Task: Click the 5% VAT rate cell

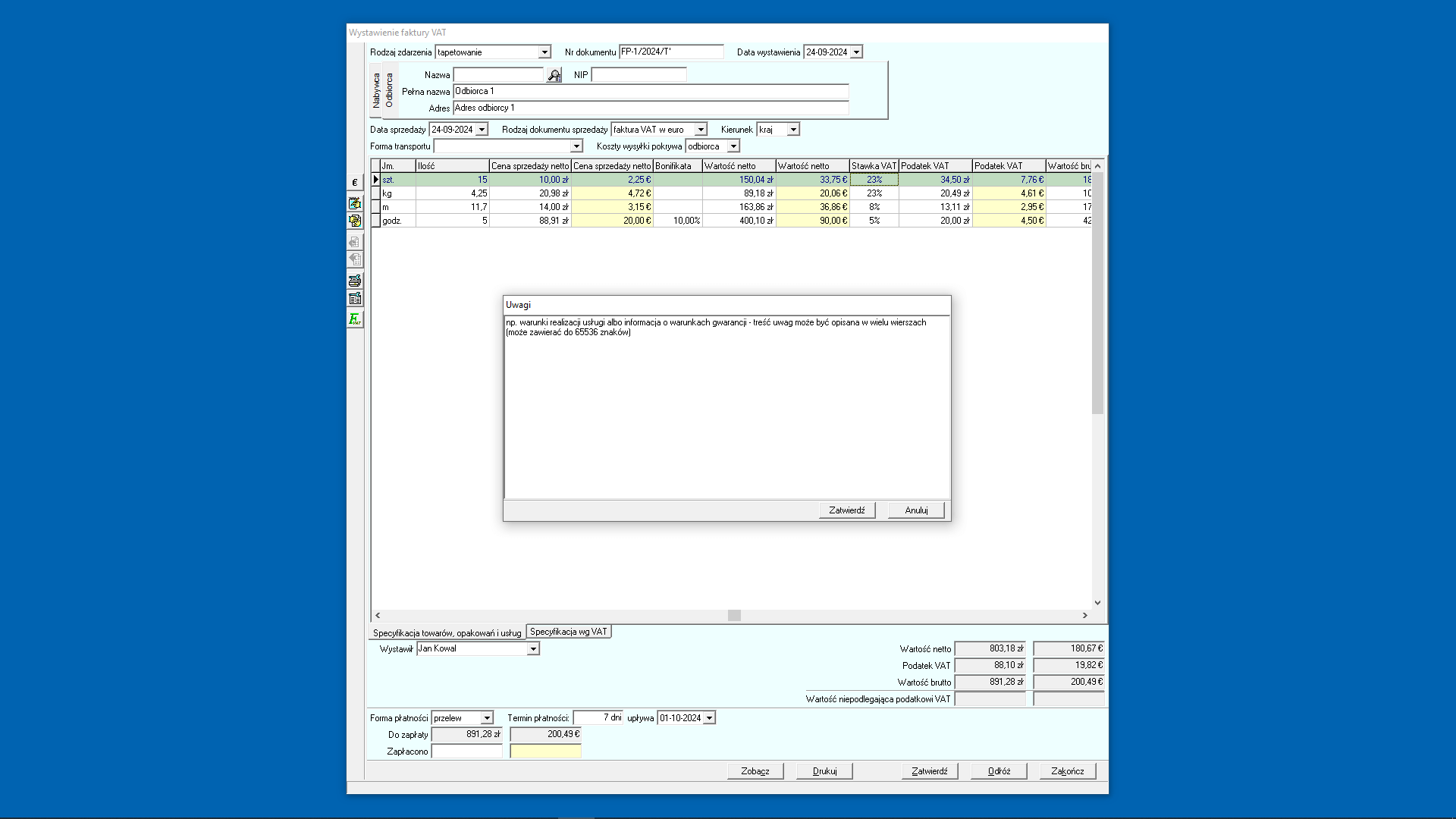Action: pos(874,221)
